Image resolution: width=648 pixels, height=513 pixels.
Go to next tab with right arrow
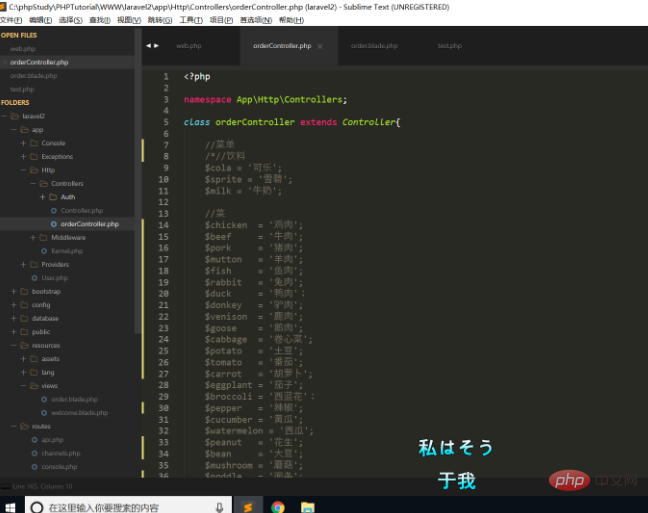tap(156, 45)
